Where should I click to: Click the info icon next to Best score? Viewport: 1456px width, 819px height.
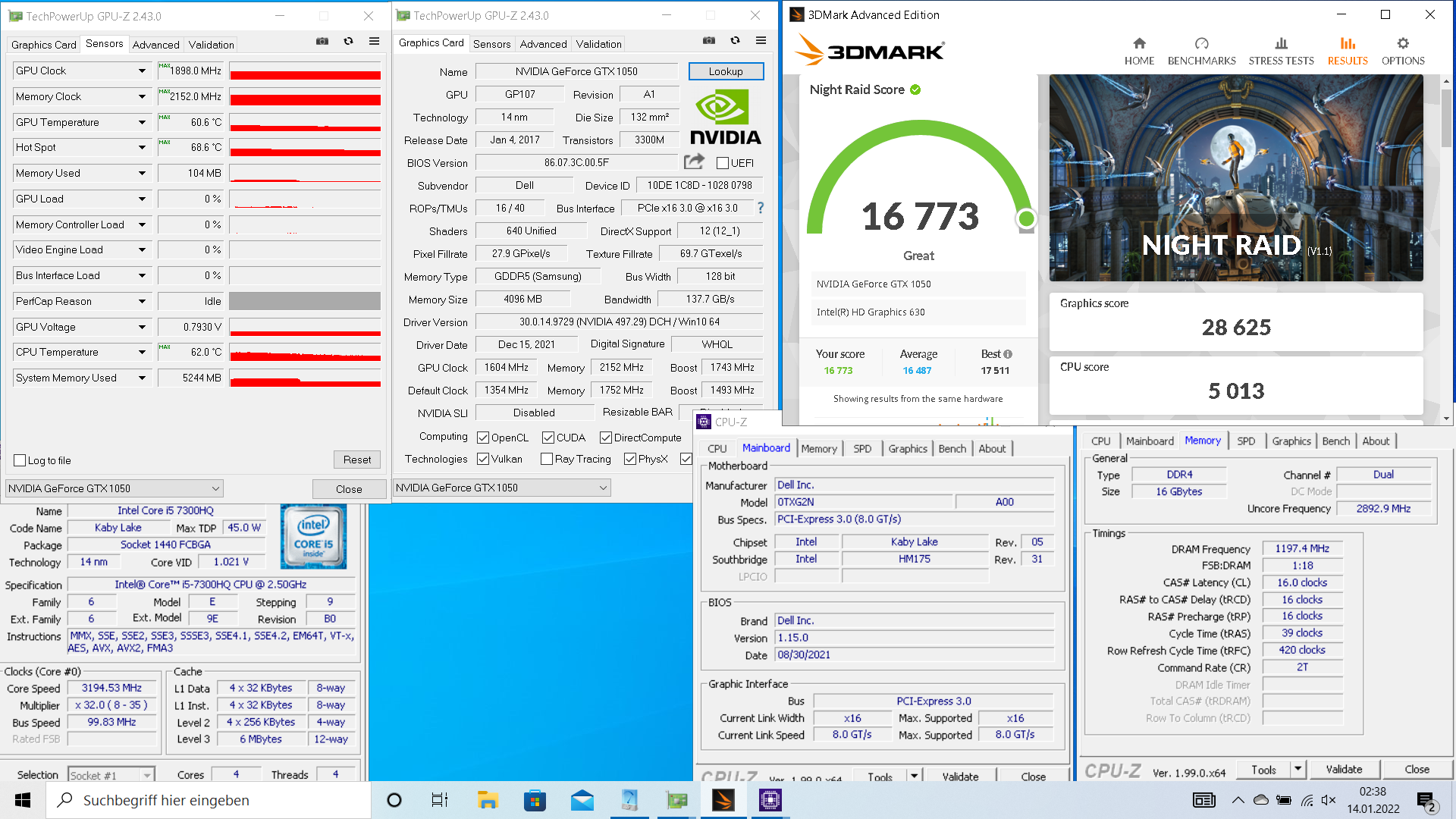[1008, 354]
